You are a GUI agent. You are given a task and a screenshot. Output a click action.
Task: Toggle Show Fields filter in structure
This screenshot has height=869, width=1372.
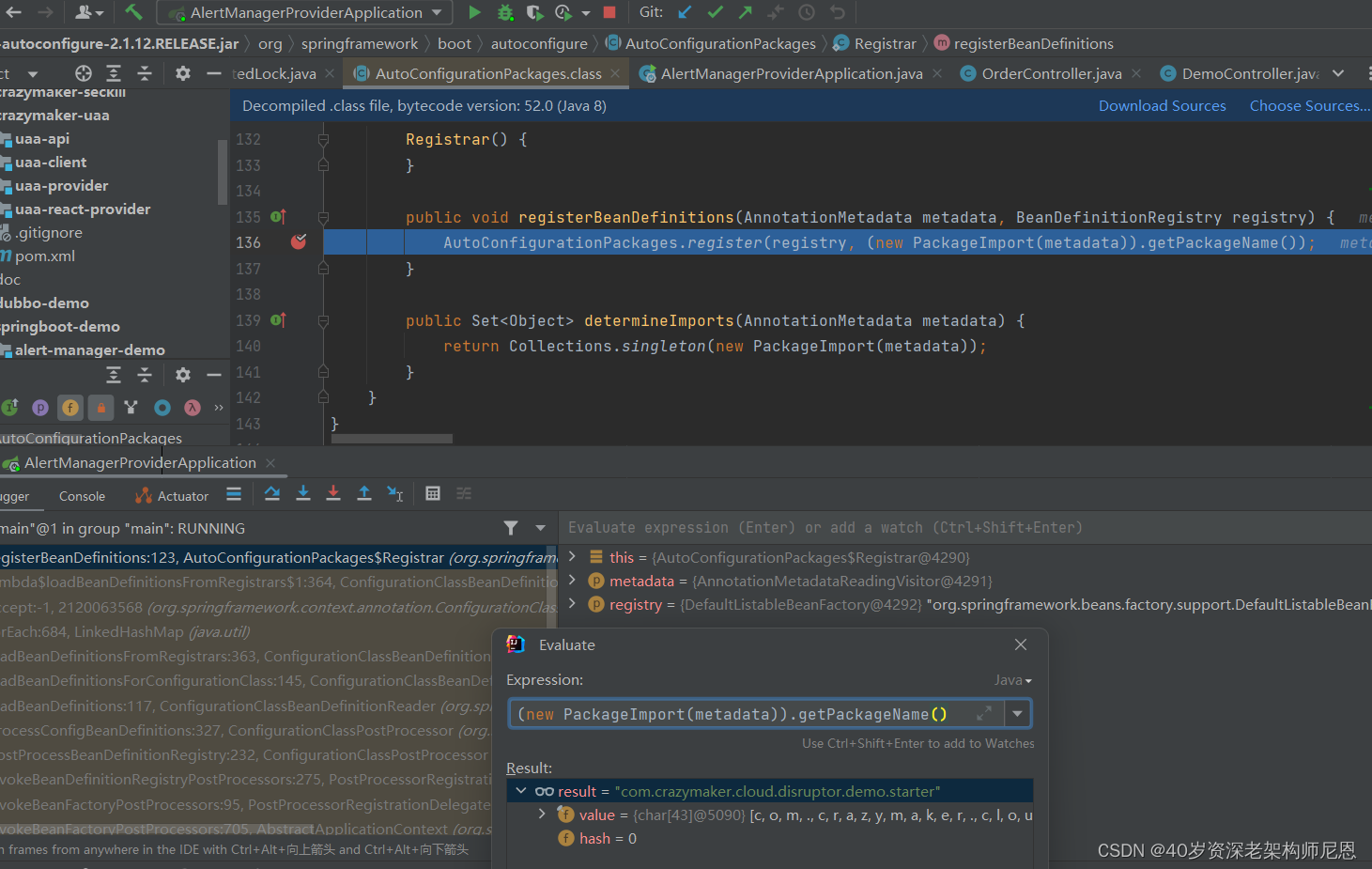[x=70, y=407]
